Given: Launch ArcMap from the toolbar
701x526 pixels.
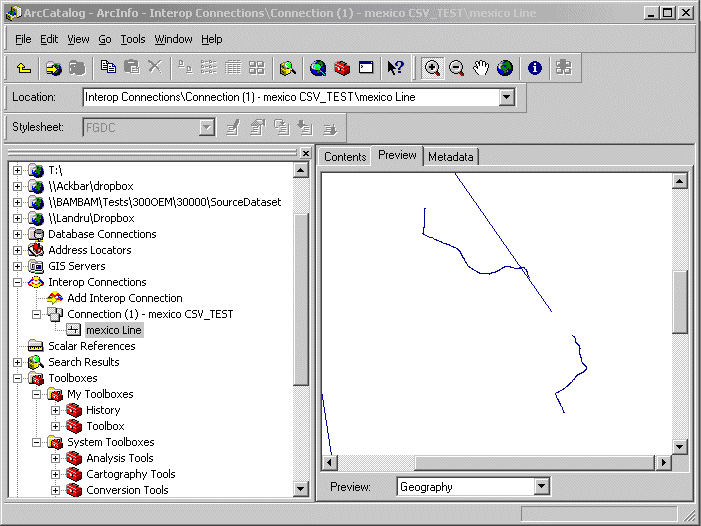Looking at the screenshot, I should 288,68.
